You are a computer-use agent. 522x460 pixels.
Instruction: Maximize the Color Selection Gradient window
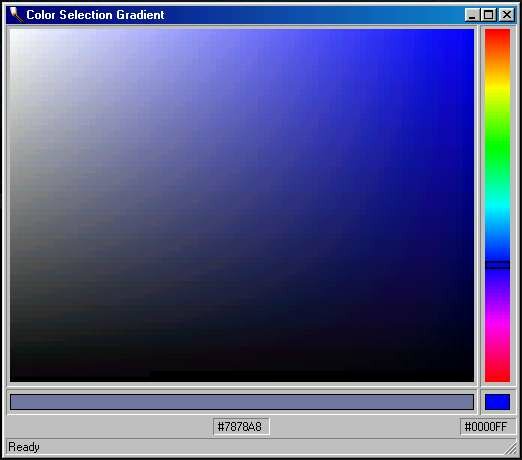point(489,15)
